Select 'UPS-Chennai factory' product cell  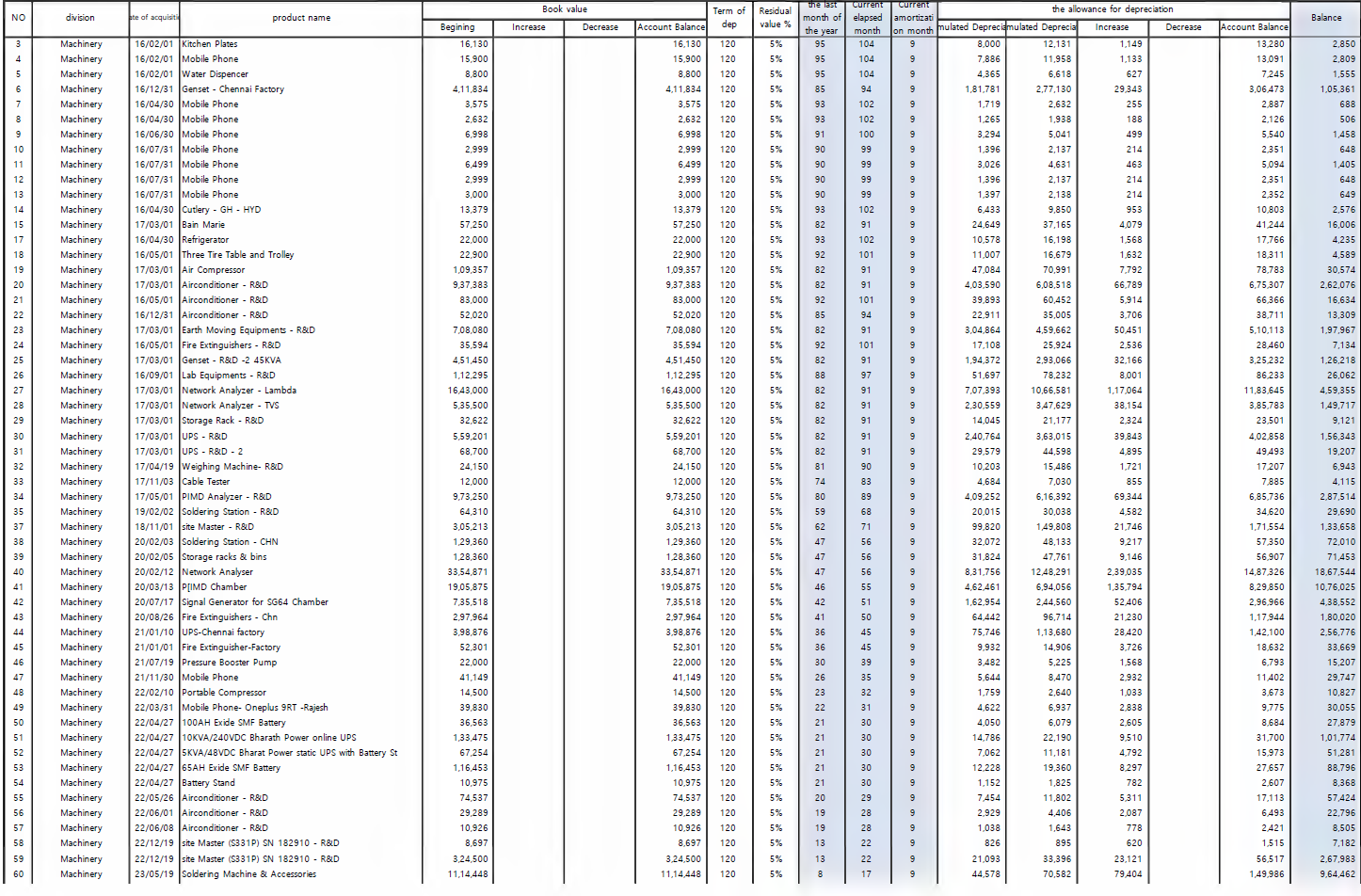223,632
